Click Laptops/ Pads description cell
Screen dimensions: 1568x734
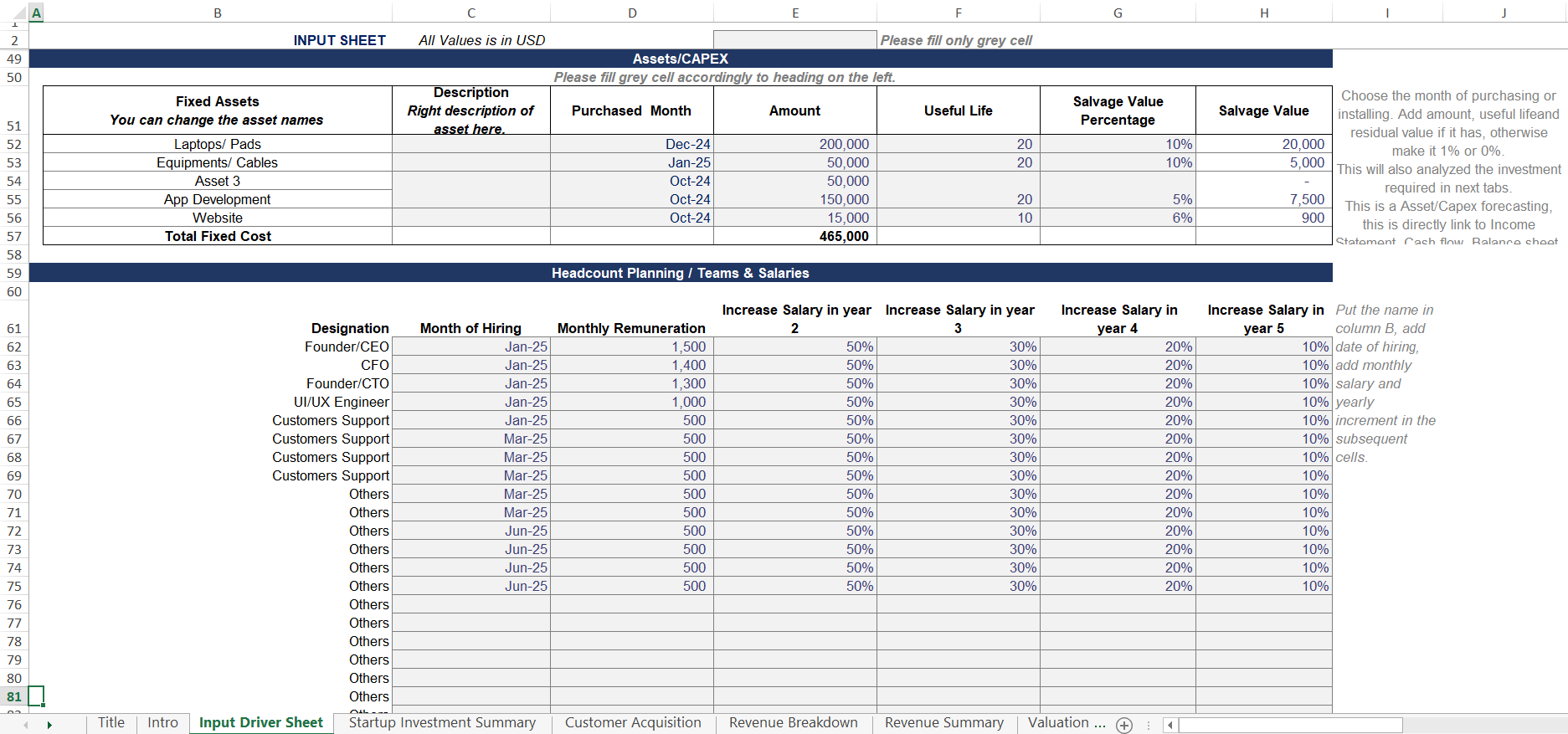point(471,144)
